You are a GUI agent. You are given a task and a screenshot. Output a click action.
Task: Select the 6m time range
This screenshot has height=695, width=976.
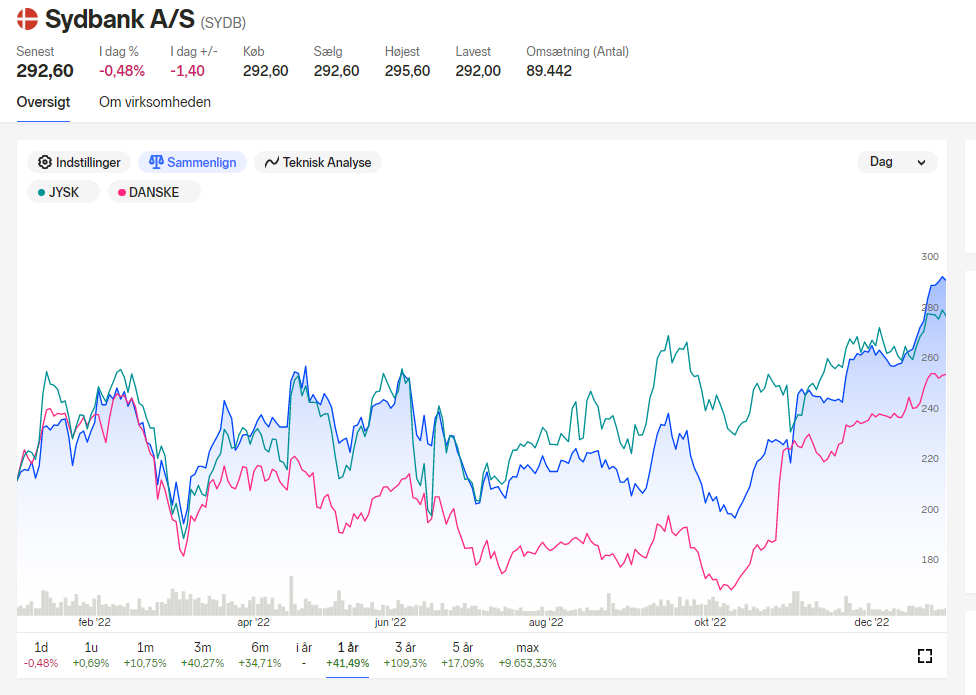(x=260, y=655)
